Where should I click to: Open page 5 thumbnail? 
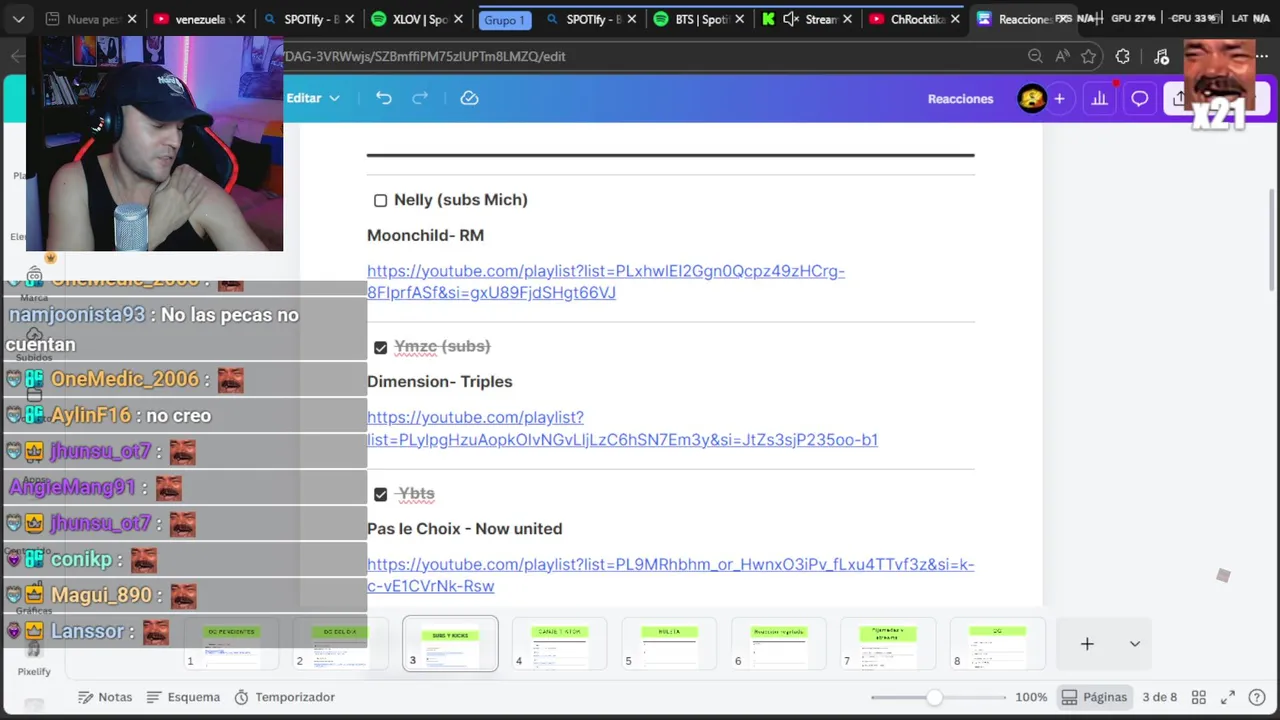(669, 643)
